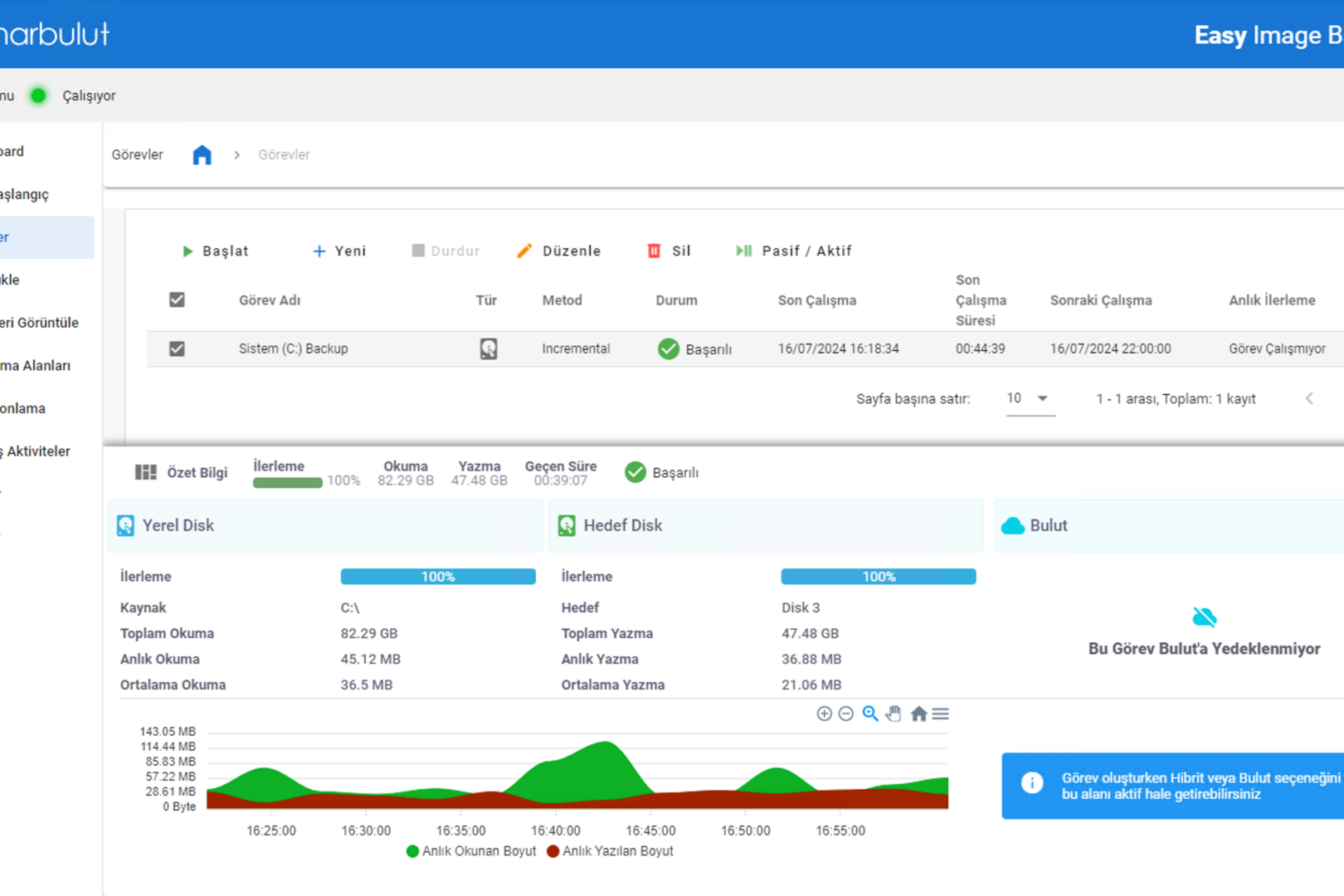Click the chart zoom in icon
This screenshot has height=896, width=1344.
[x=824, y=713]
